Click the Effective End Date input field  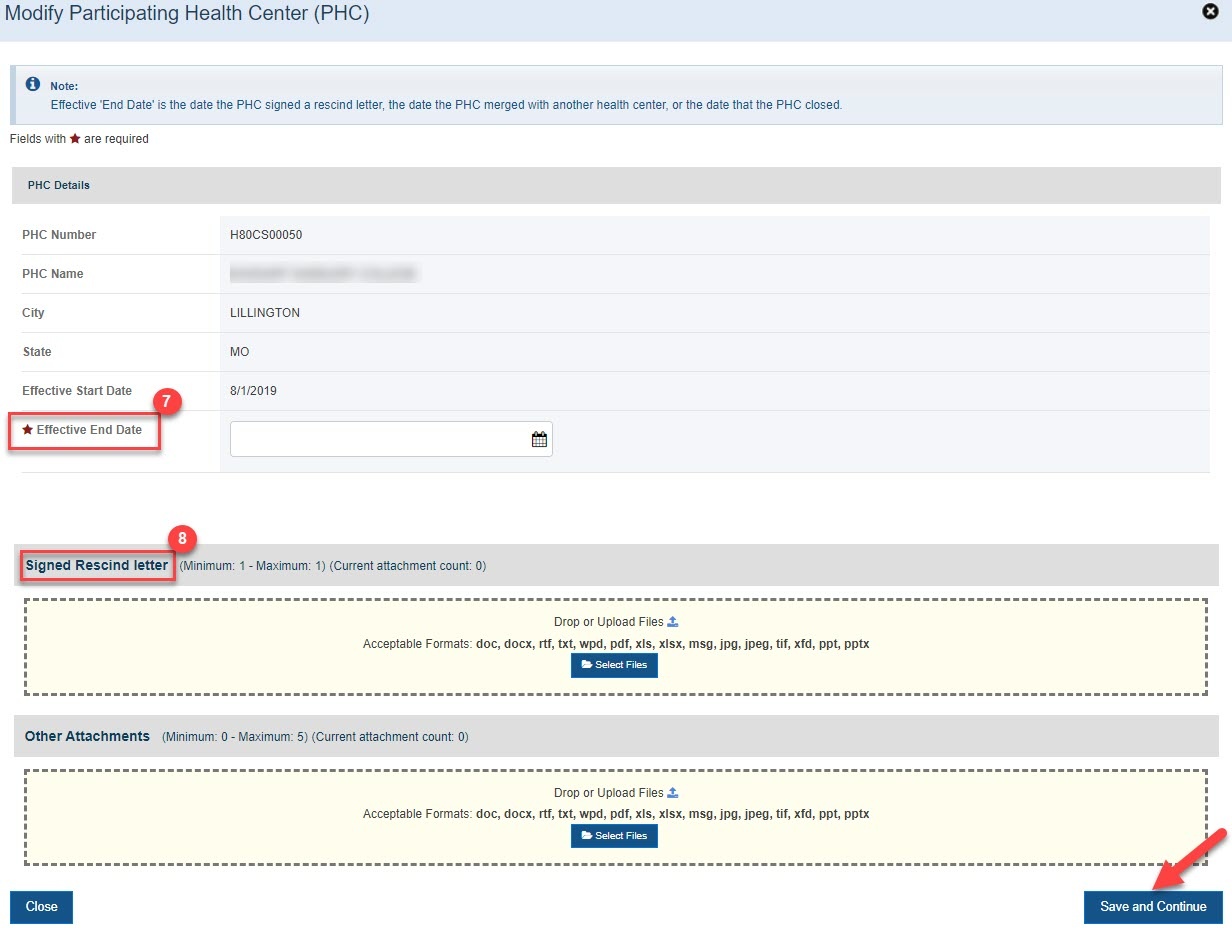391,439
